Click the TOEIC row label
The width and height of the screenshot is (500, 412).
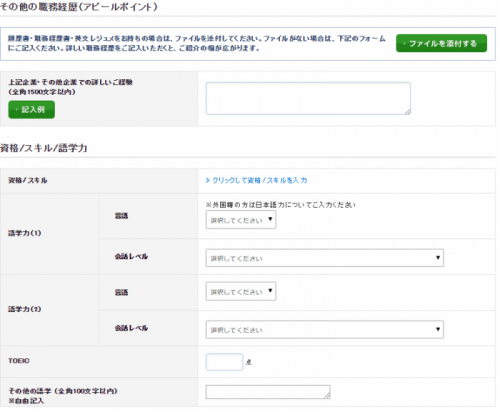[19, 361]
